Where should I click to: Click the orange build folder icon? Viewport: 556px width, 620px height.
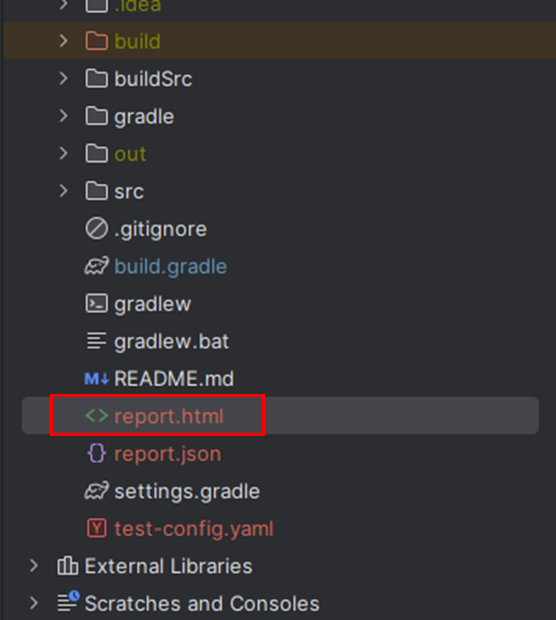coord(96,41)
